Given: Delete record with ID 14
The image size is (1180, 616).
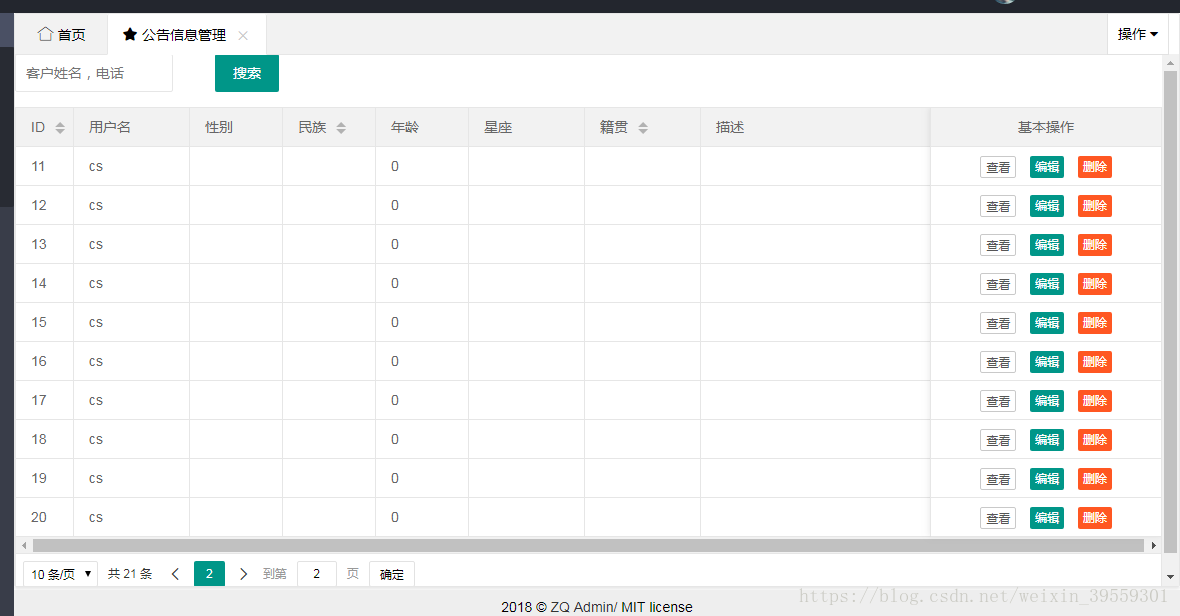Looking at the screenshot, I should tap(1095, 284).
